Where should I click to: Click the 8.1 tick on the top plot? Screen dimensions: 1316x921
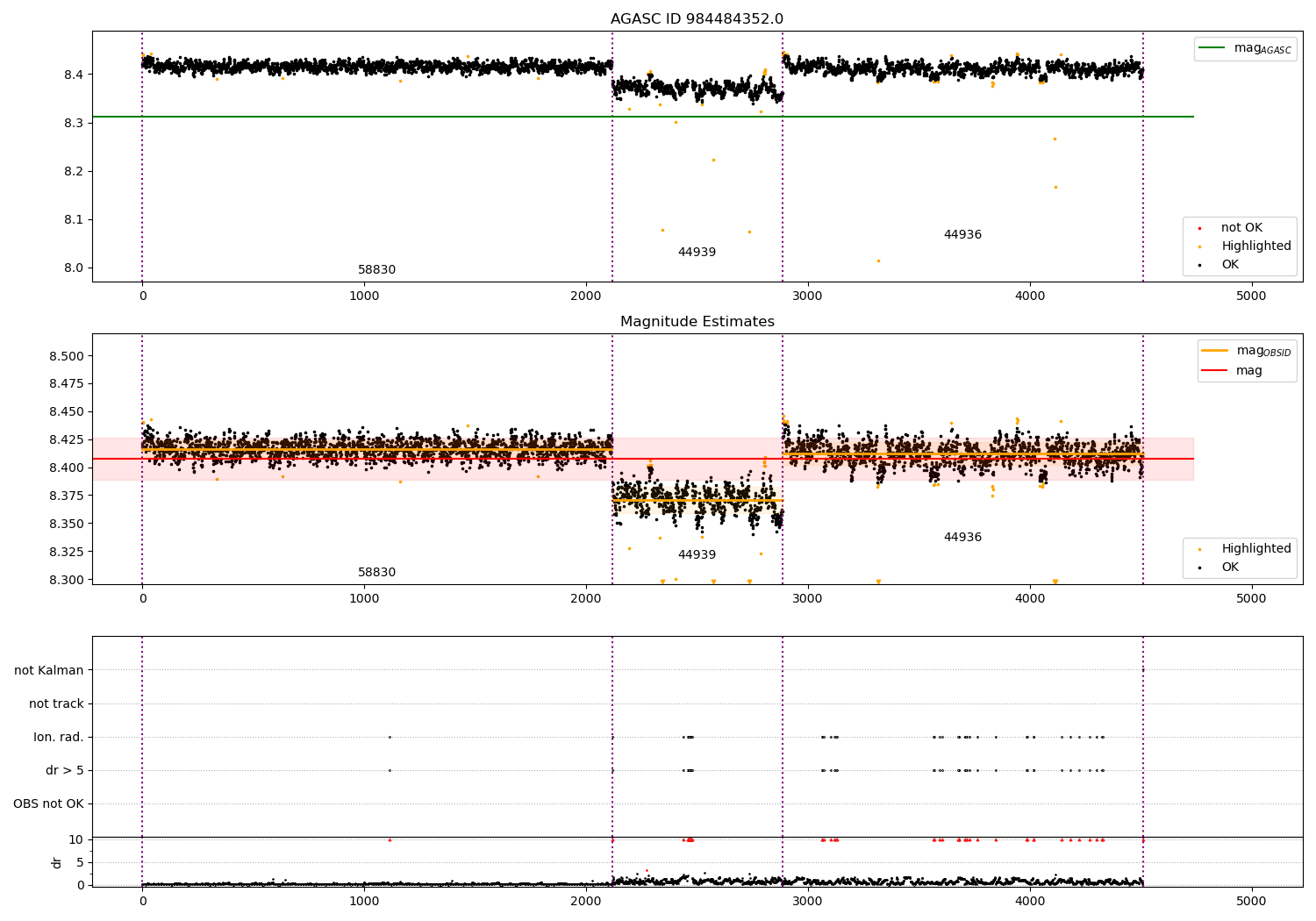(75, 219)
